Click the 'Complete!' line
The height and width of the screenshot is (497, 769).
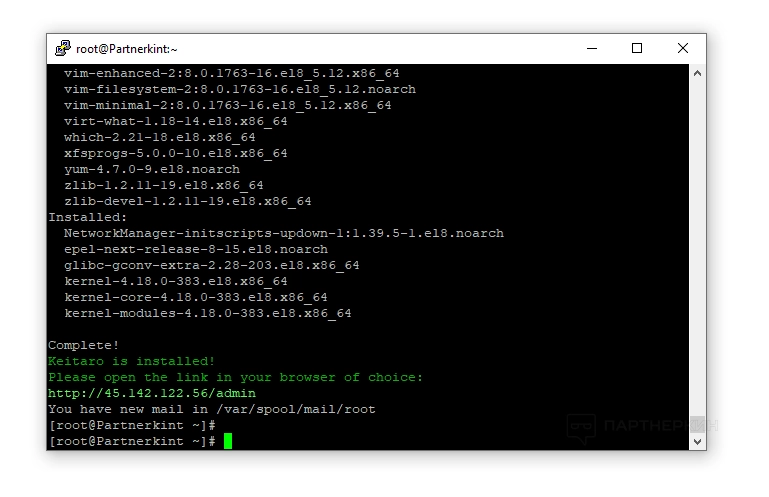(x=83, y=345)
